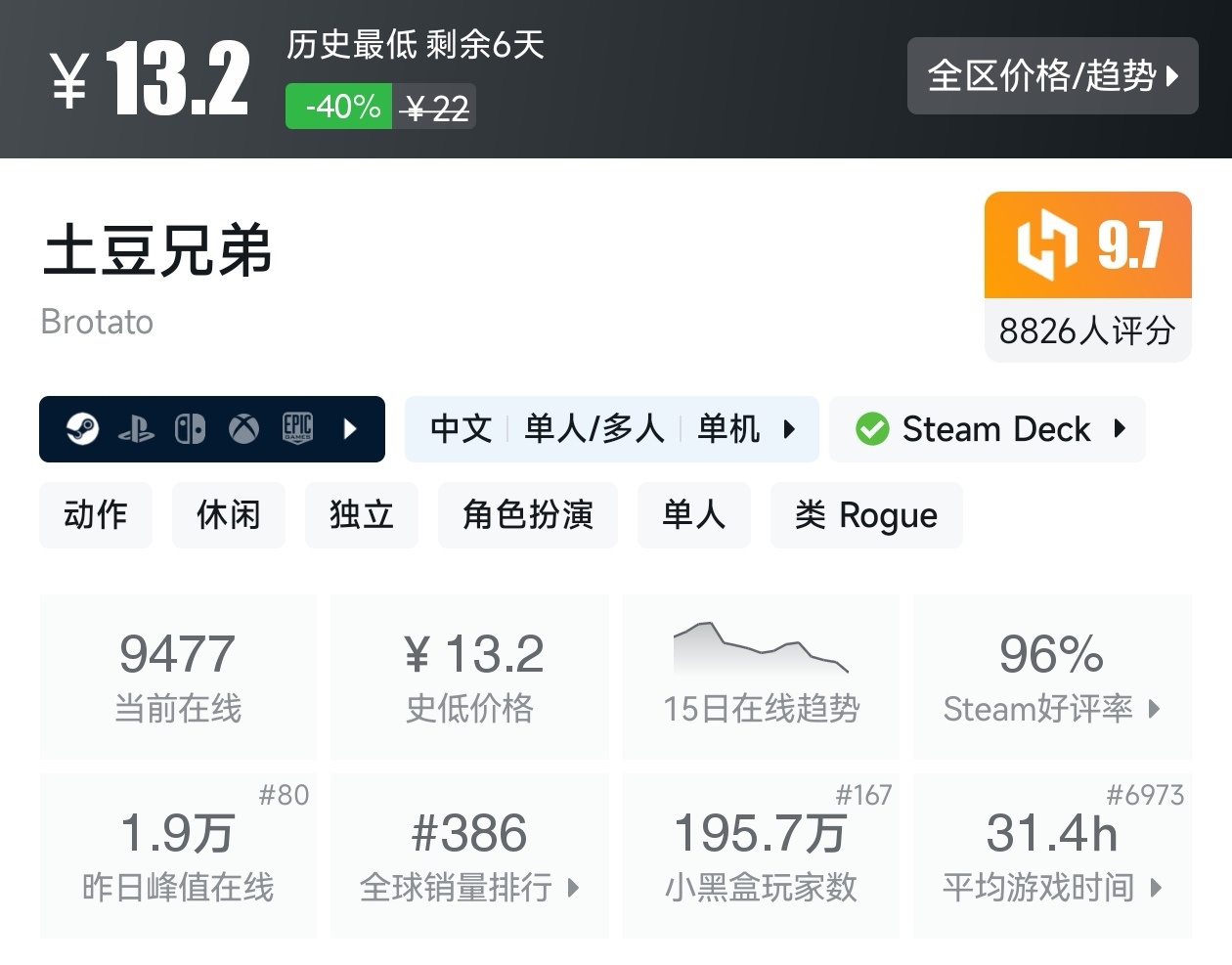Click the Epic Games platform icon
This screenshot has height=965, width=1232.
[x=297, y=429]
